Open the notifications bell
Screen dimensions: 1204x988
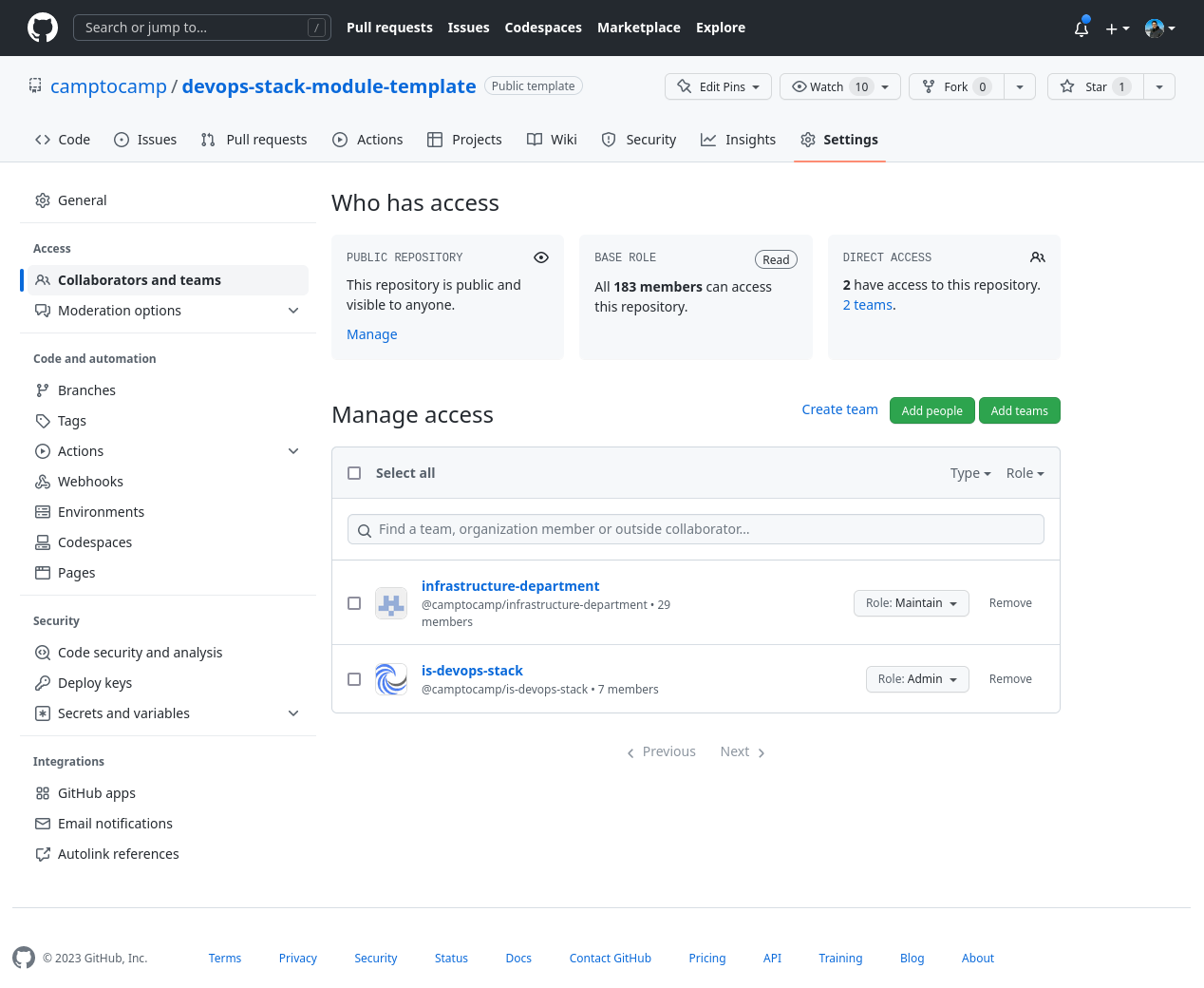coord(1082,28)
